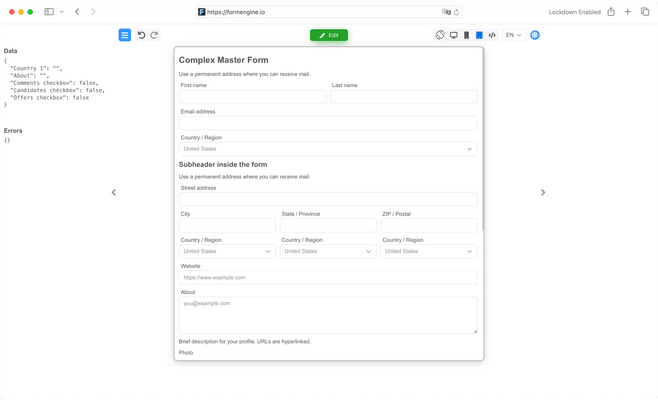Click into the About textarea
658x400 pixels.
328,315
